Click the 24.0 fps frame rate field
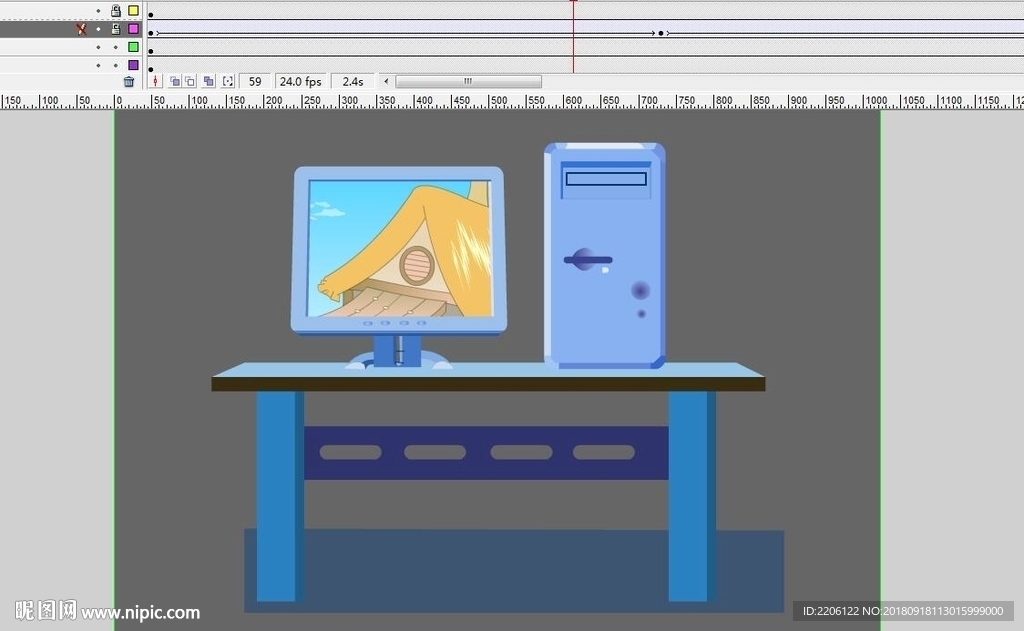Screen dimensions: 1024x631 click(300, 82)
